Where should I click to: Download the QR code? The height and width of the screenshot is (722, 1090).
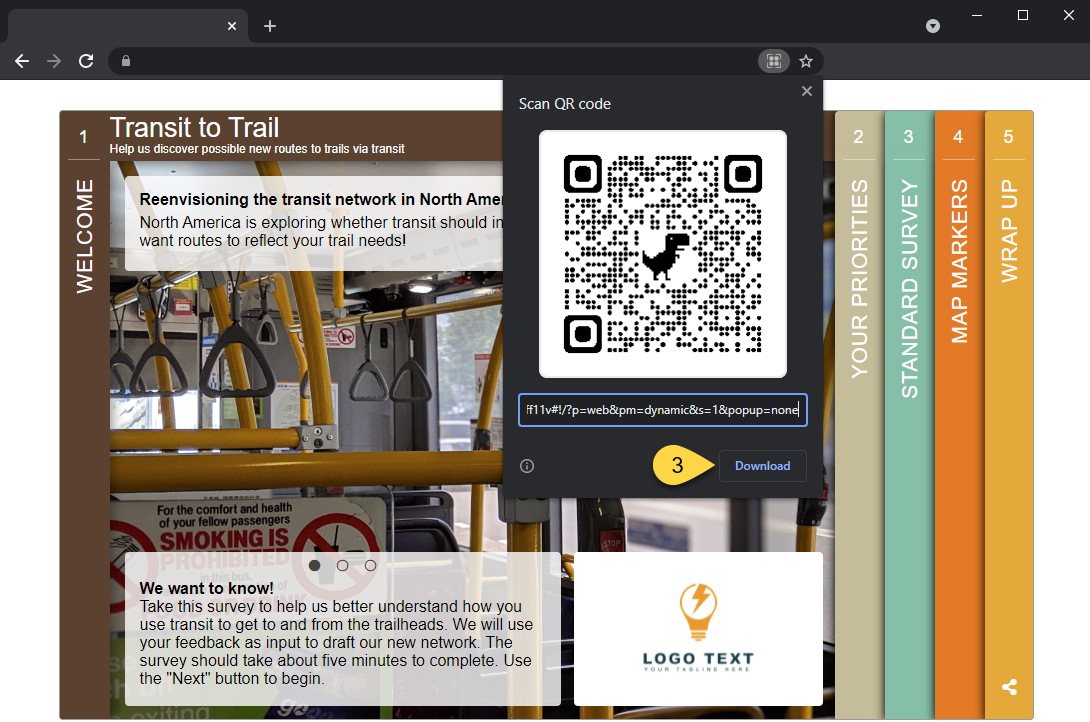[762, 465]
